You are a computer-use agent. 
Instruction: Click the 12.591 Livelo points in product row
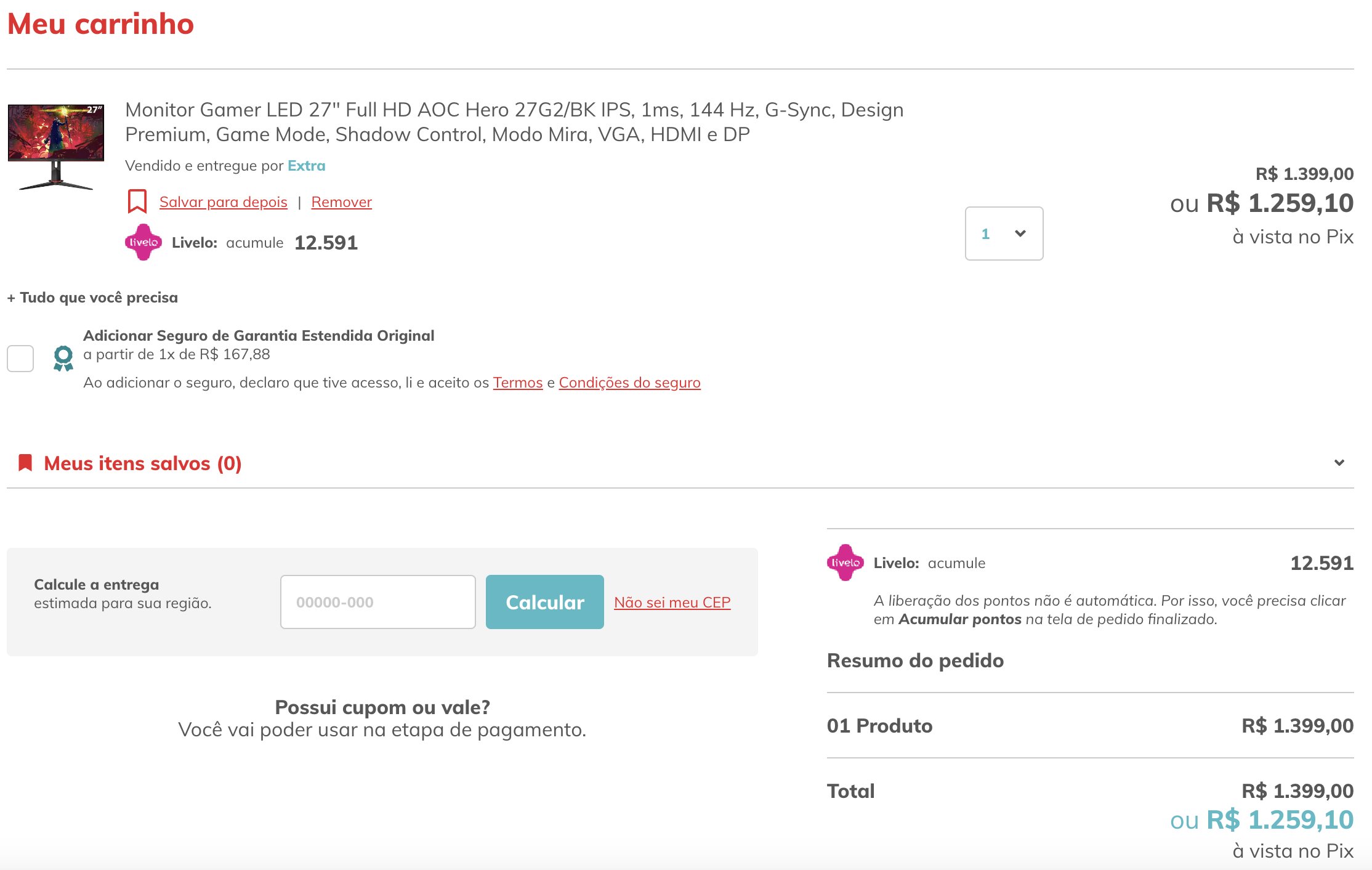(x=326, y=243)
